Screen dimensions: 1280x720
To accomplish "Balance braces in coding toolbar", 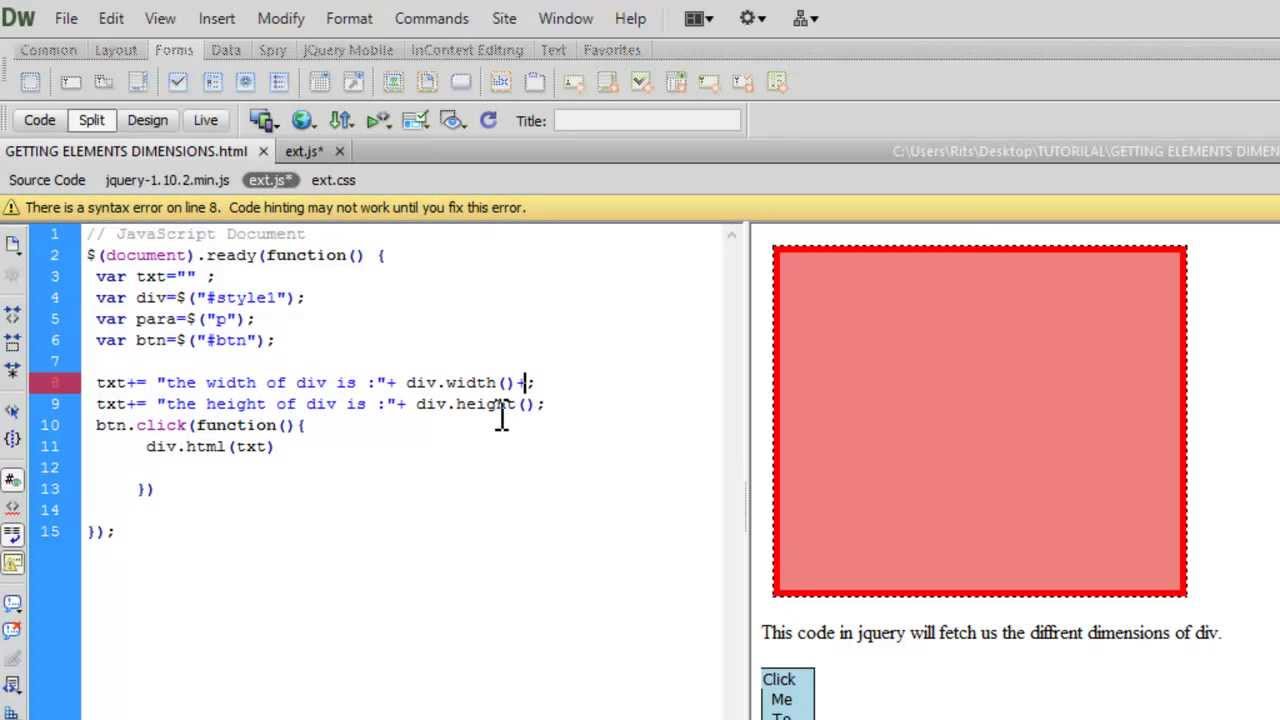I will [x=12, y=439].
